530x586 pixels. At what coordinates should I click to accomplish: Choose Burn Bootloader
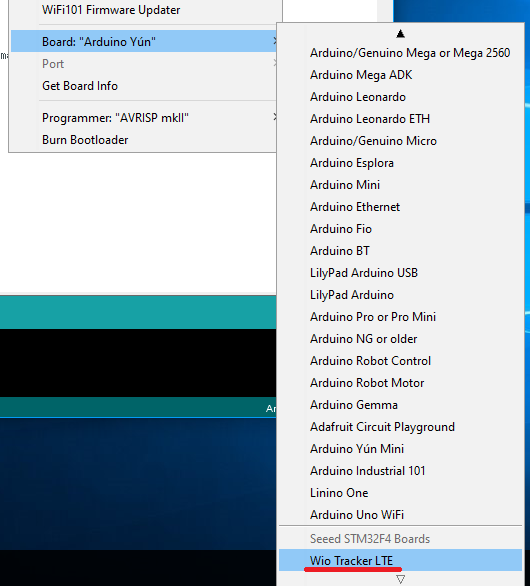pos(144,140)
